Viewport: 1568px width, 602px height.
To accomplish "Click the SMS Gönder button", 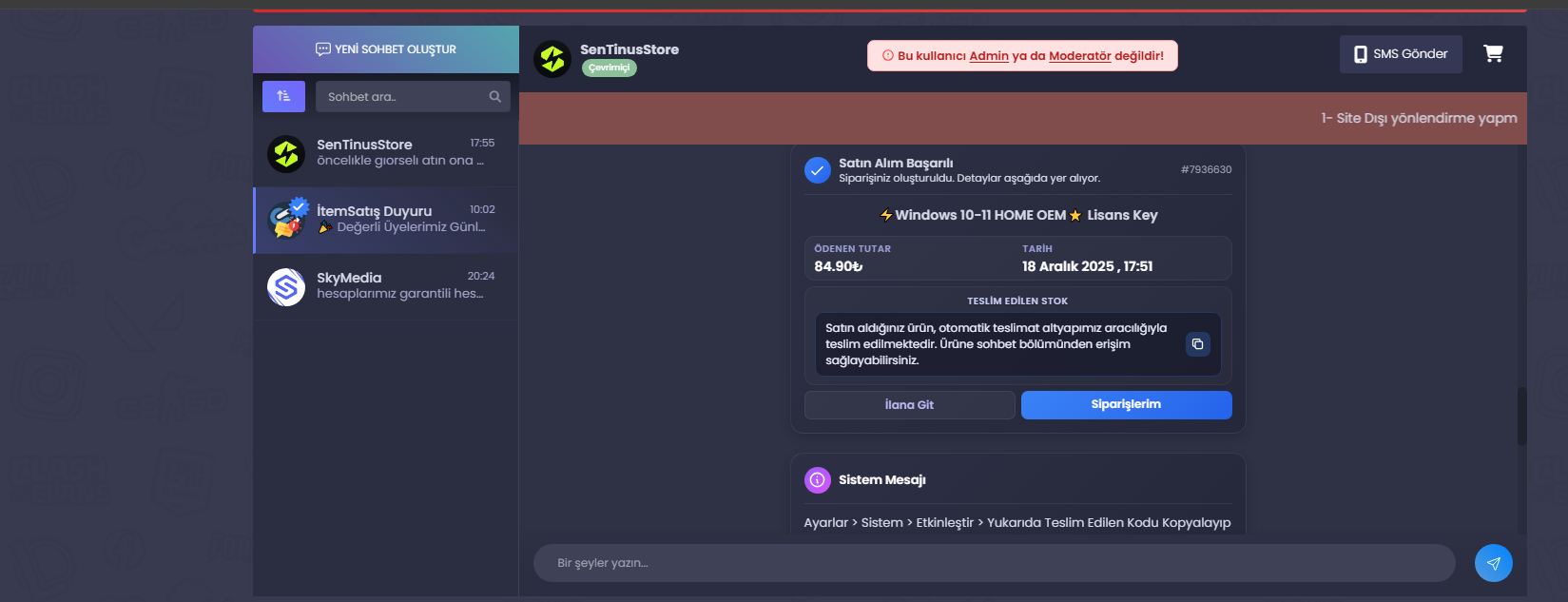I will pyautogui.click(x=1401, y=54).
